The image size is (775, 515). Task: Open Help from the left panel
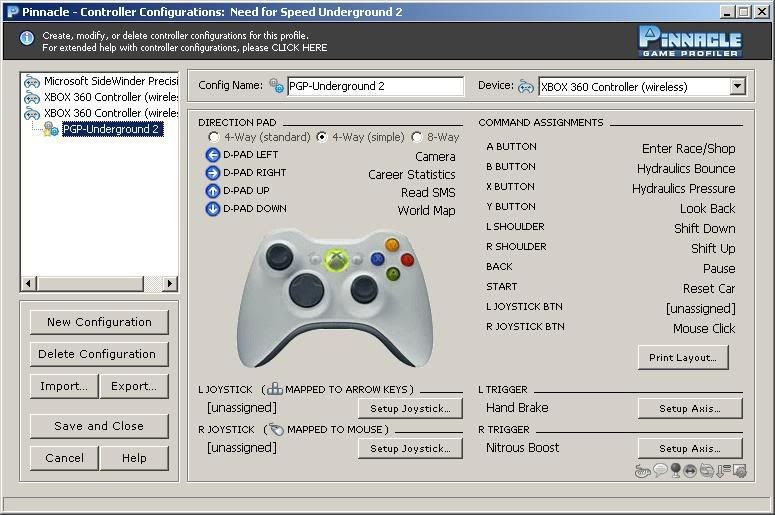[x=134, y=458]
